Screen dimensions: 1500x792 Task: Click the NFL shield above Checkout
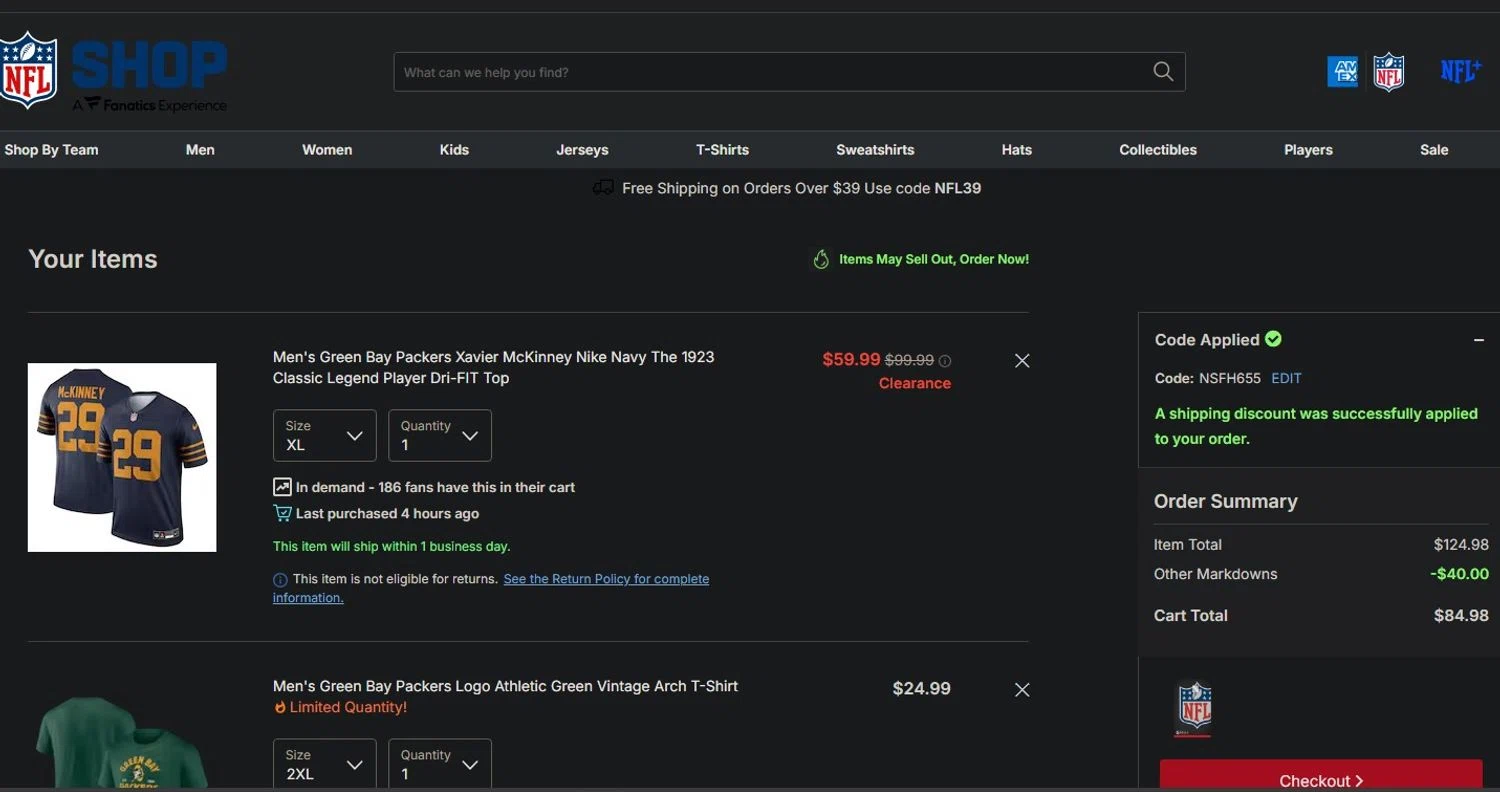click(x=1194, y=709)
